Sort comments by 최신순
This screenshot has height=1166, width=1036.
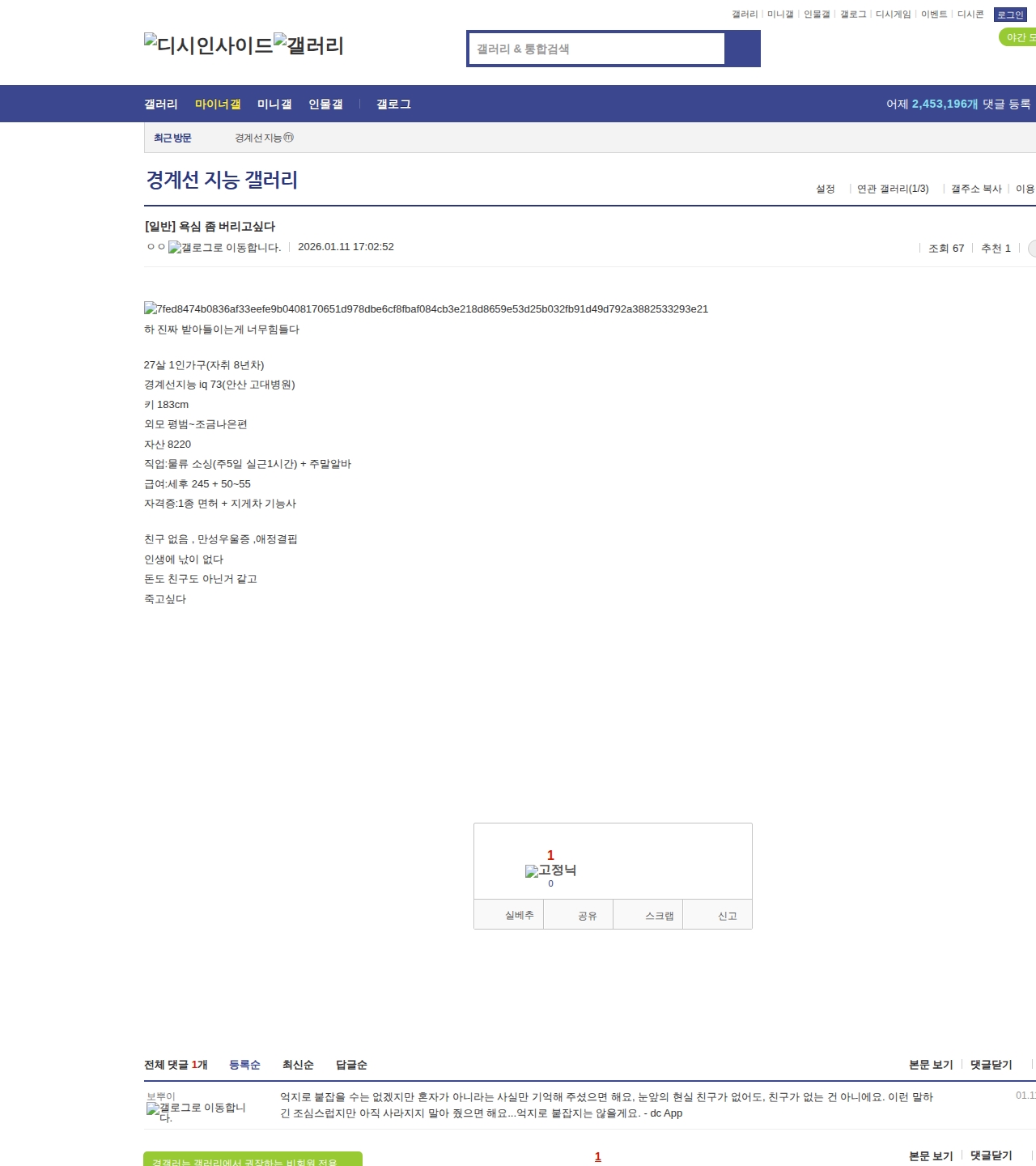pos(298,1065)
